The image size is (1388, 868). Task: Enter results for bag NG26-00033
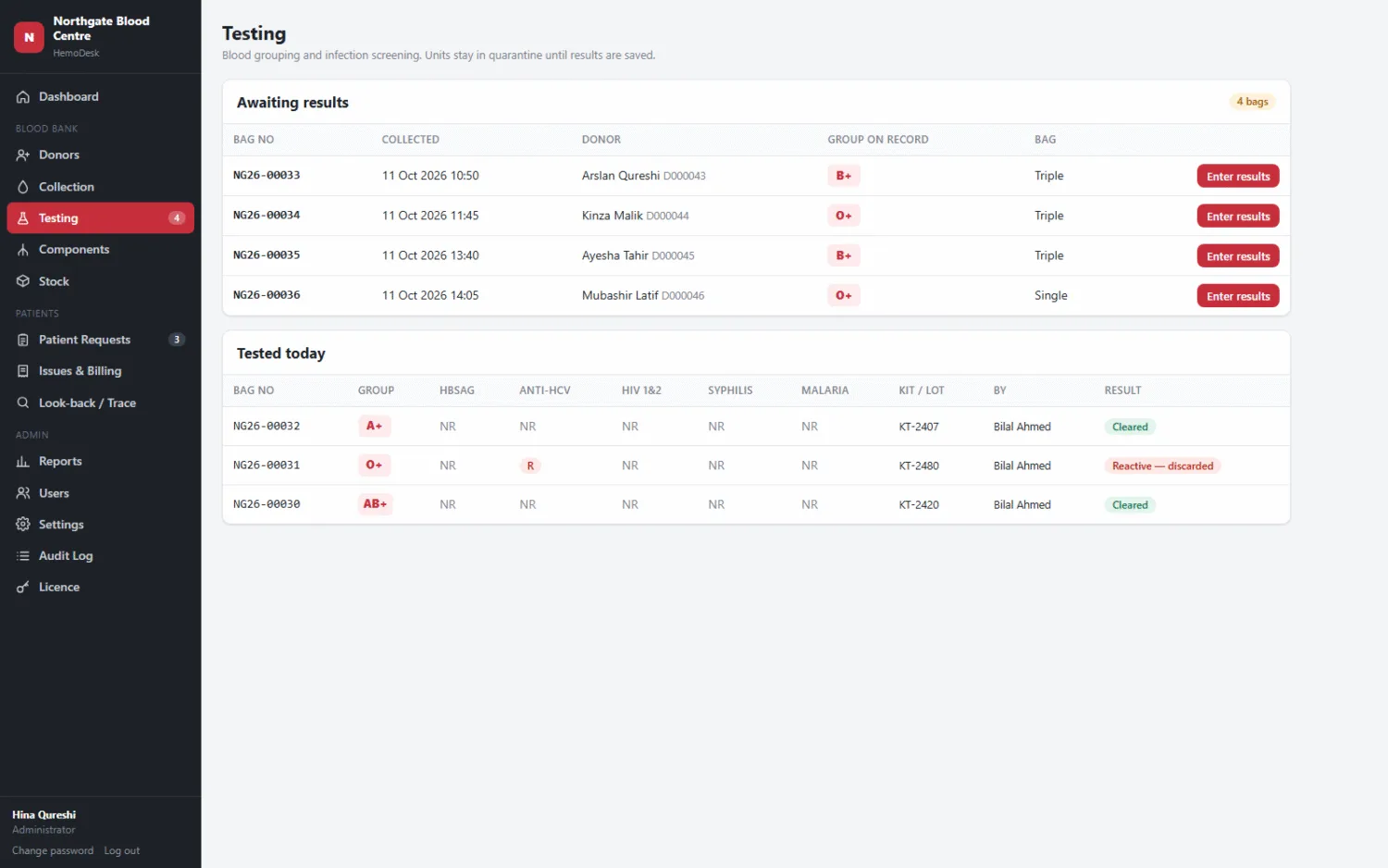1238,177
